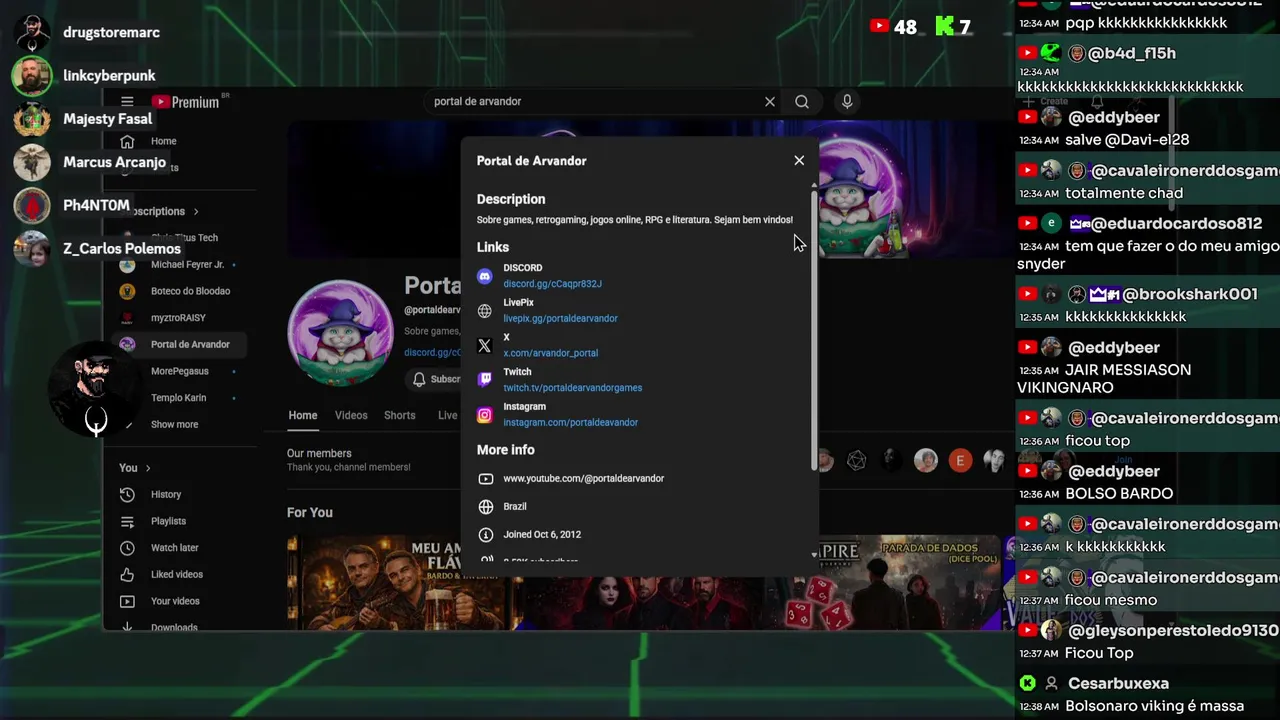The width and height of the screenshot is (1280, 720).
Task: Click the YouTube viewer count icon
Action: click(x=880, y=27)
